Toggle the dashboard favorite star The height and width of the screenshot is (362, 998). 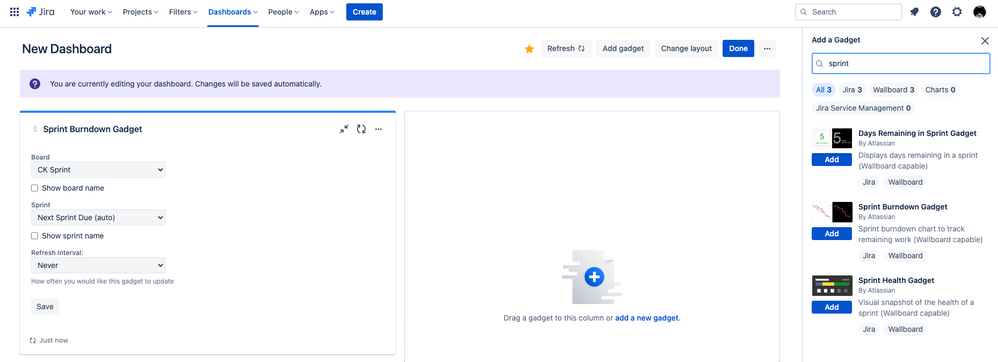(x=529, y=49)
